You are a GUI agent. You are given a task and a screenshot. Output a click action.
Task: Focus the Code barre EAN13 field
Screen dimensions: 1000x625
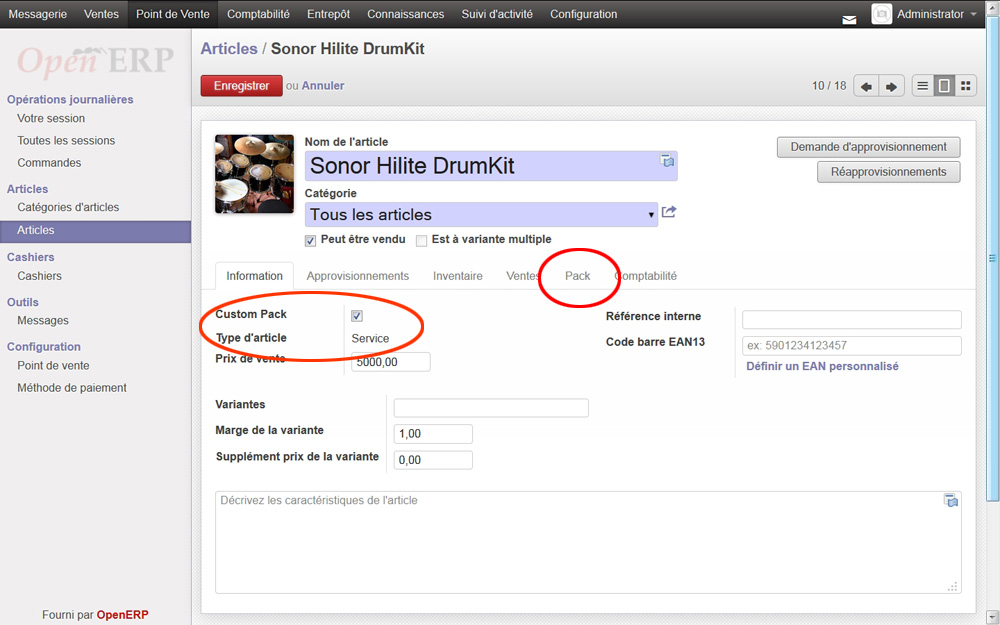(851, 346)
